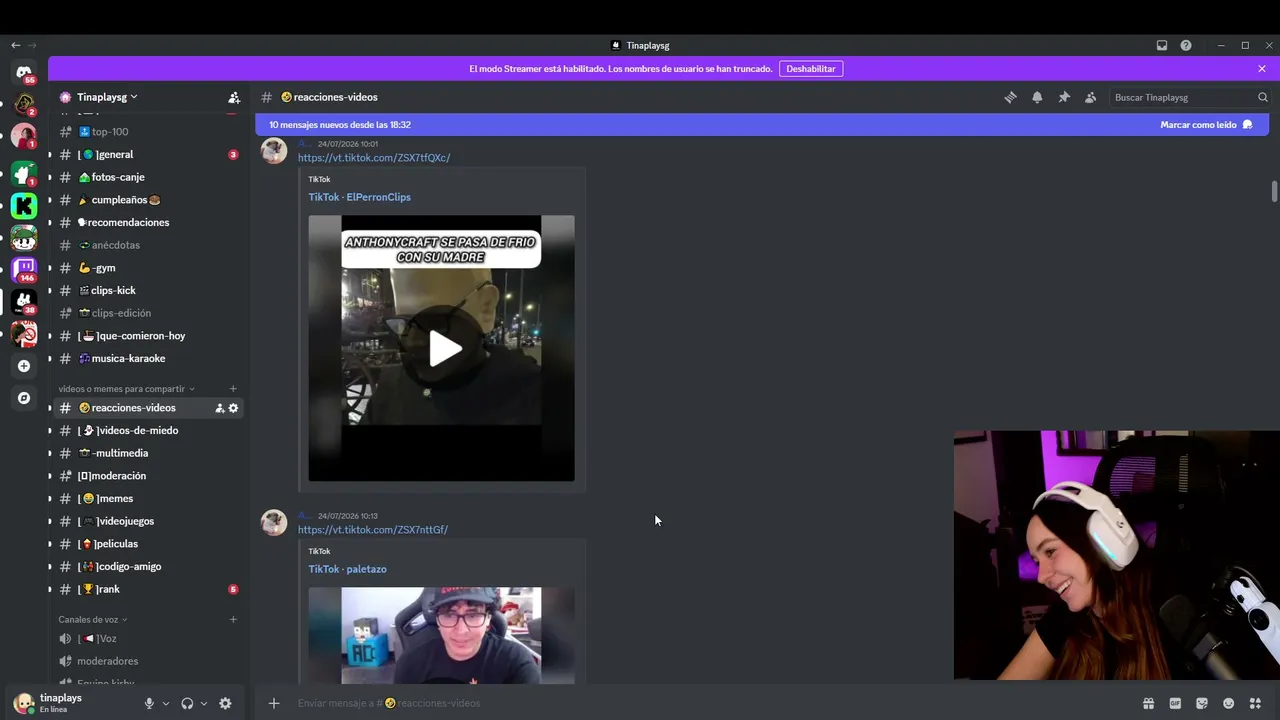Open Inbox icon in title bar
The height and width of the screenshot is (720, 1280).
1162,45
